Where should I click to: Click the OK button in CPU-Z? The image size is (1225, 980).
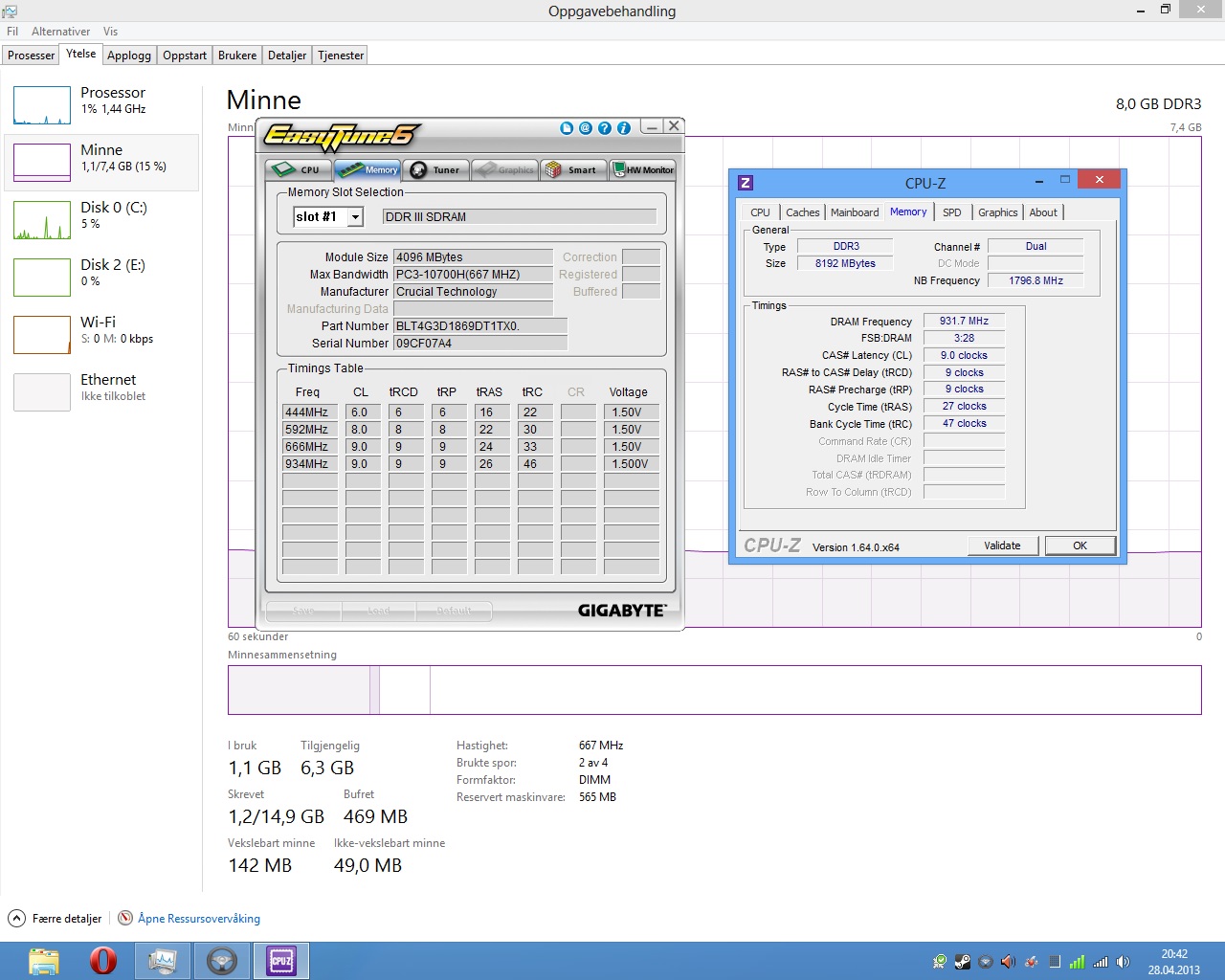1080,546
